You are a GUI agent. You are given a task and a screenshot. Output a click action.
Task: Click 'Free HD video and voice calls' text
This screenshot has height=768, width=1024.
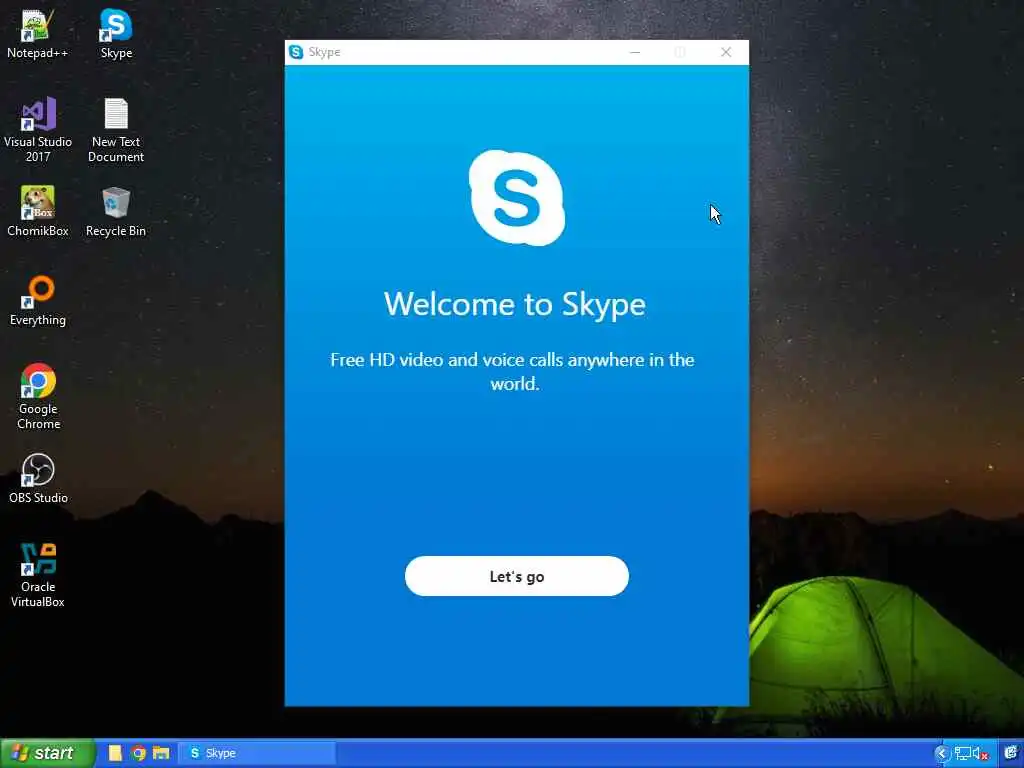point(512,371)
